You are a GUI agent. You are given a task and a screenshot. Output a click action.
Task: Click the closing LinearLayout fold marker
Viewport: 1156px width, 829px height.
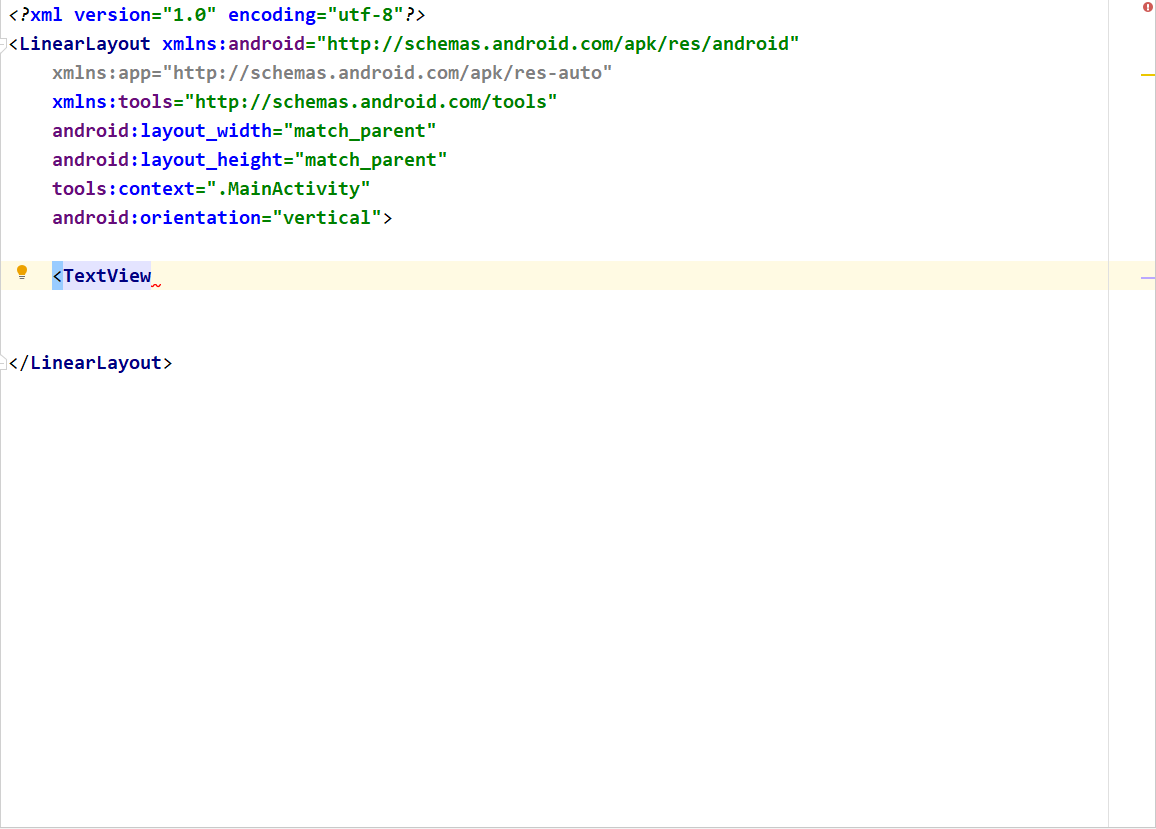pyautogui.click(x=3, y=363)
